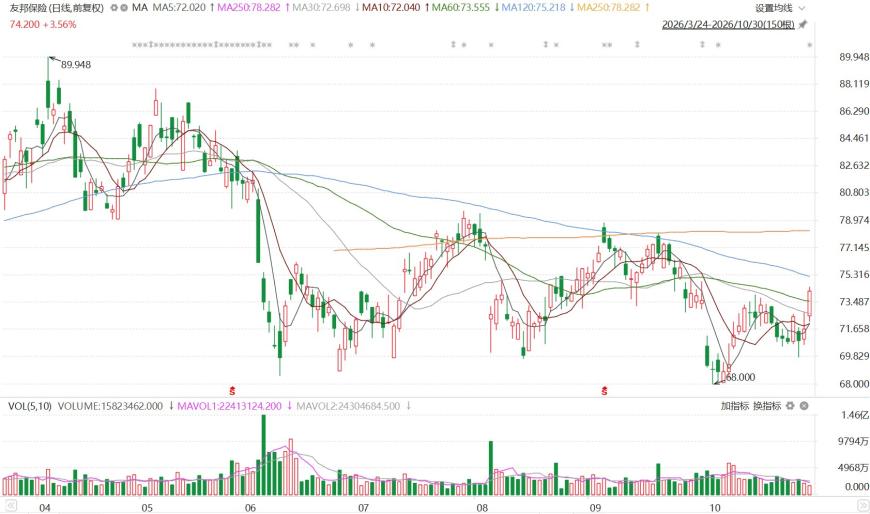Click the tallest June volume bar
870x514 pixels.
264,455
